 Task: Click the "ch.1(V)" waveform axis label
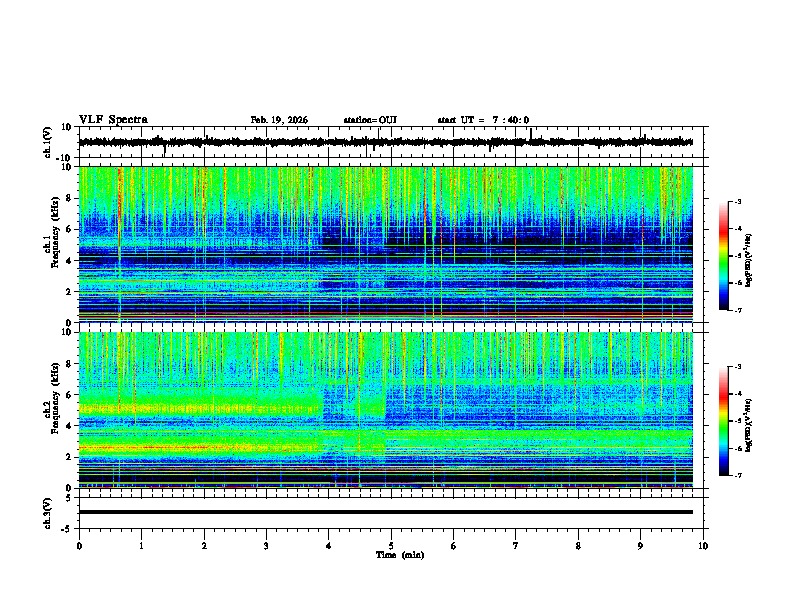click(48, 142)
